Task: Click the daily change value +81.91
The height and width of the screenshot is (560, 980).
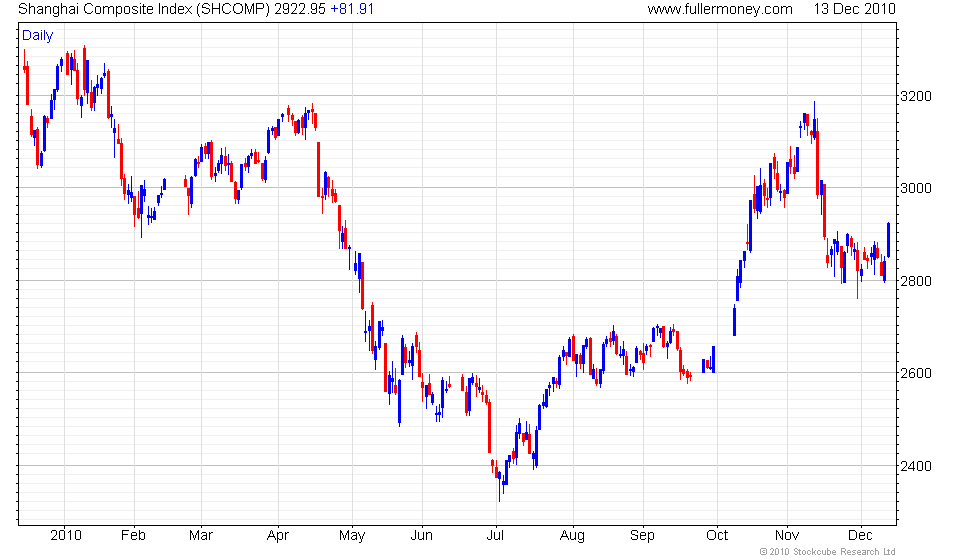Action: tap(352, 9)
